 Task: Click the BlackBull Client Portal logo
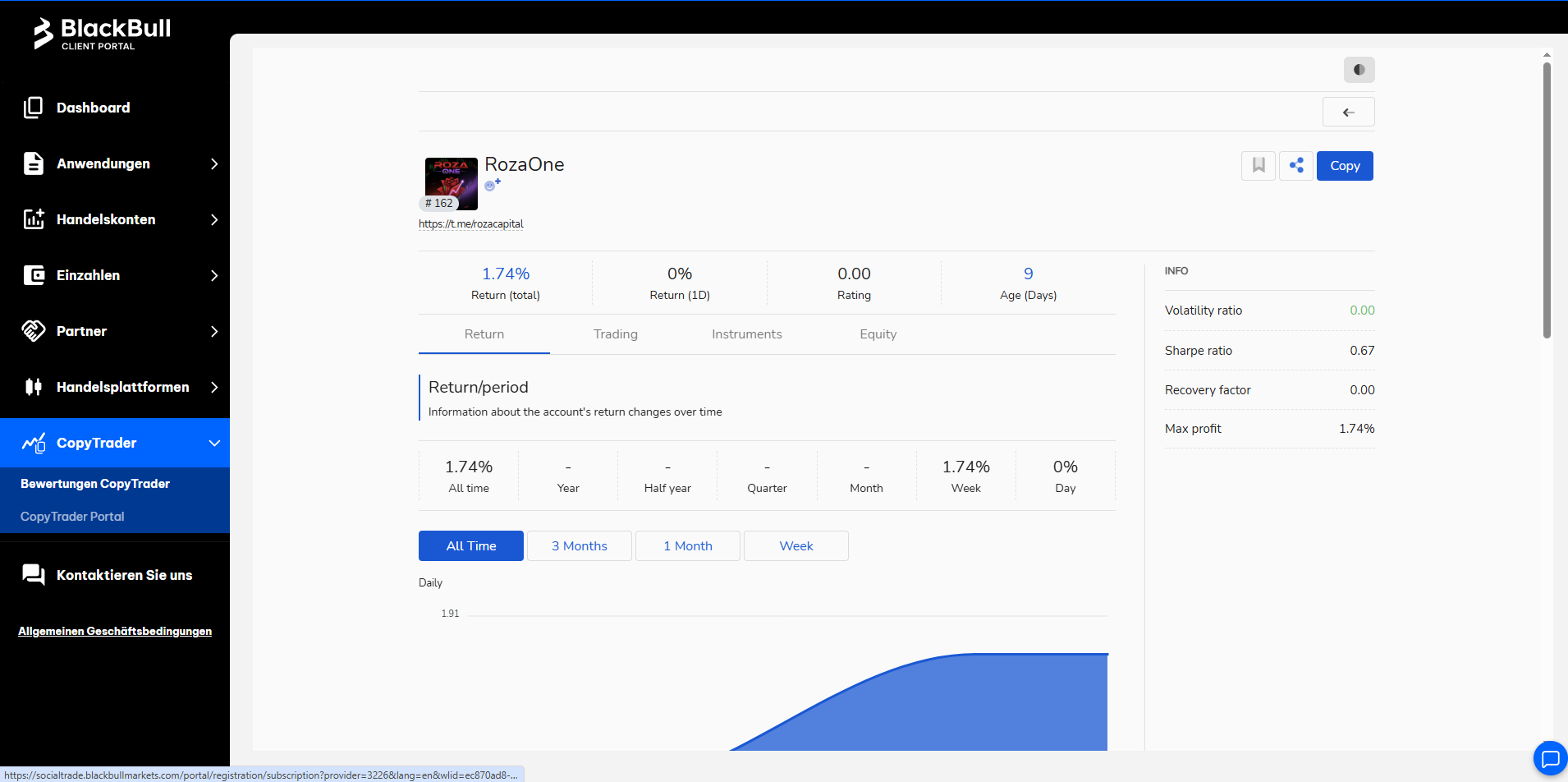click(102, 34)
